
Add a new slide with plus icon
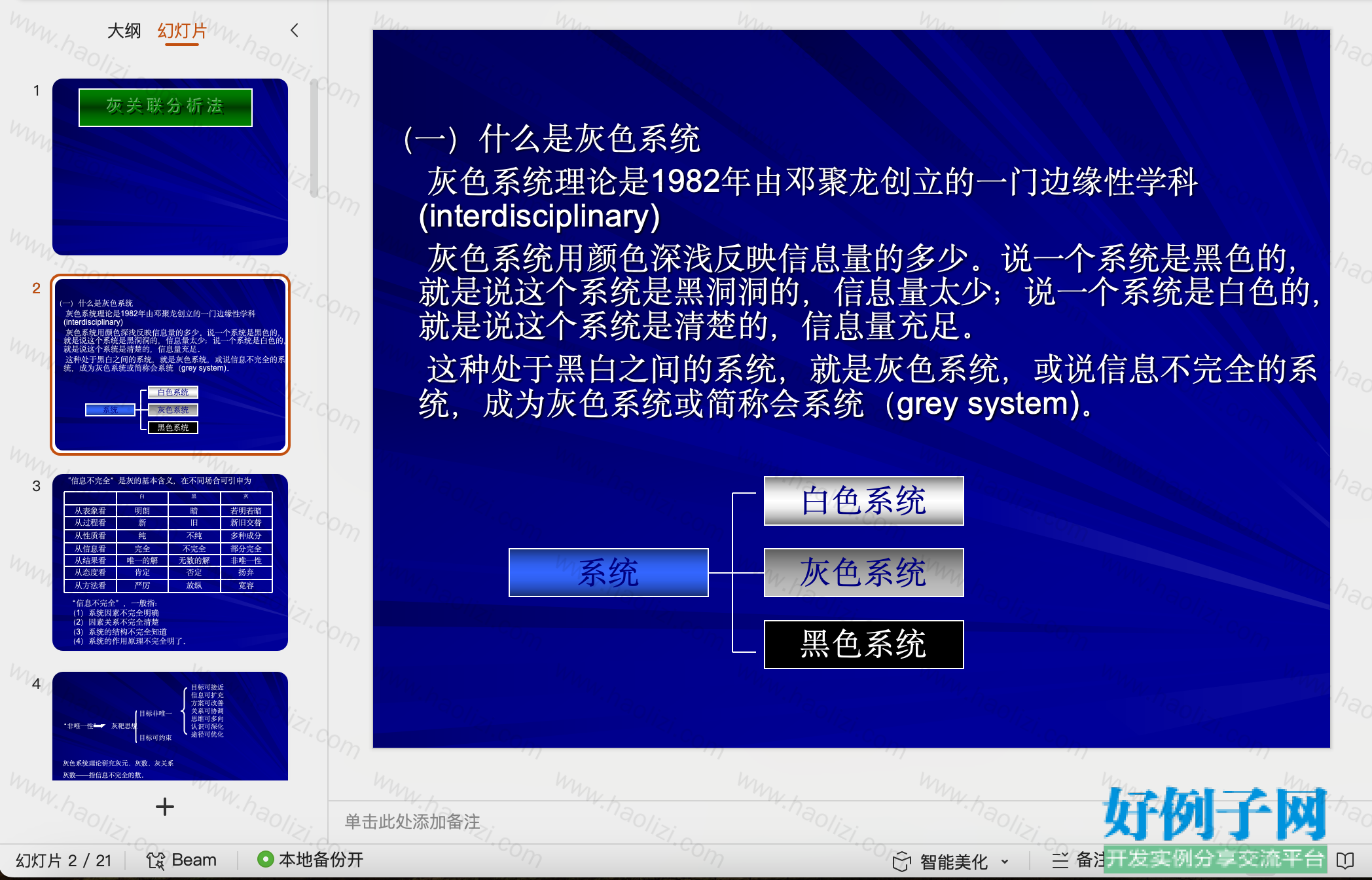(165, 807)
